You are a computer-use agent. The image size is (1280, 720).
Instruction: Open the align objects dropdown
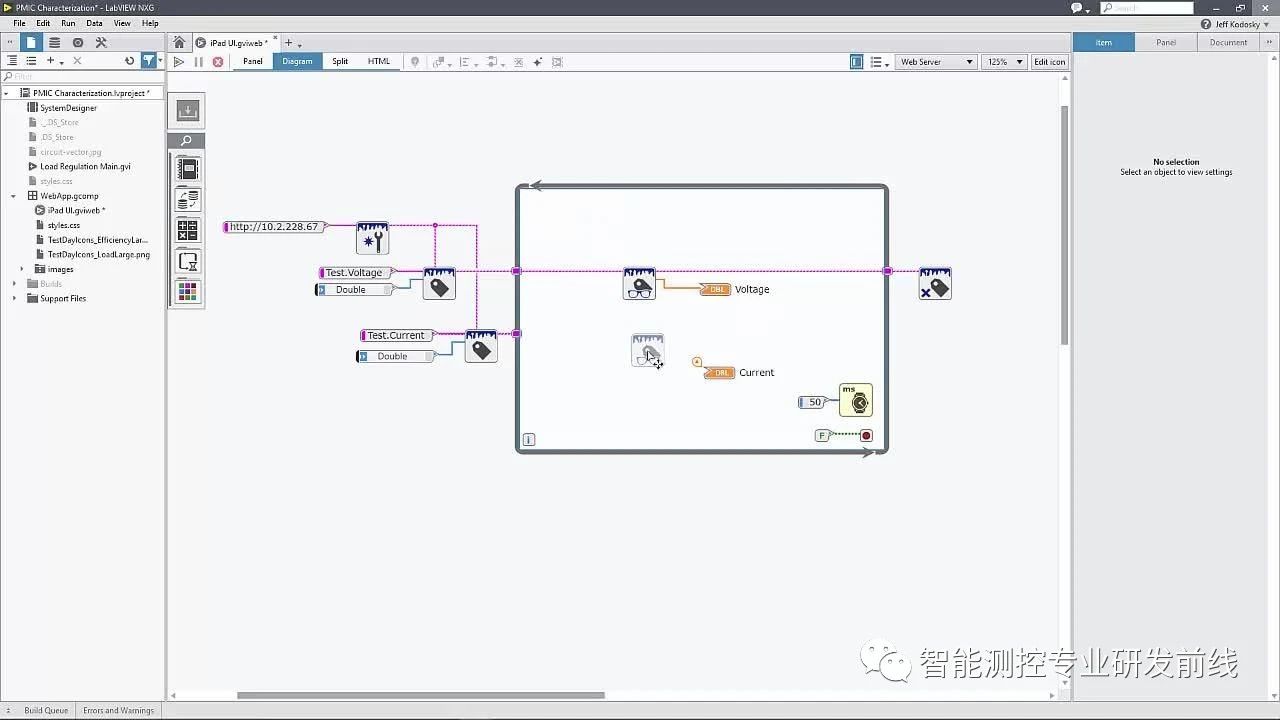click(469, 62)
